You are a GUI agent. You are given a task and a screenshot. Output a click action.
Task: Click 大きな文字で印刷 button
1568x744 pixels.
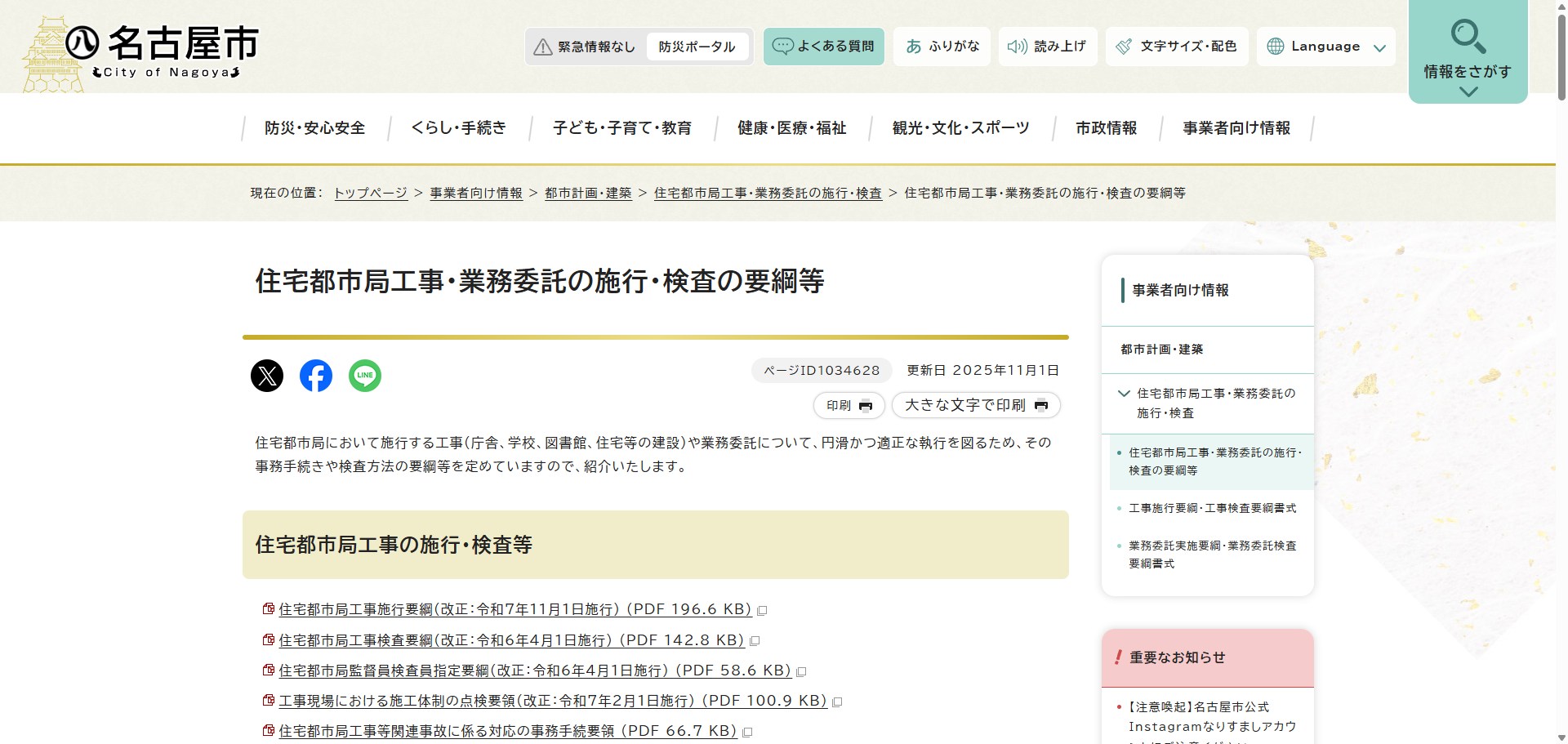coord(975,405)
